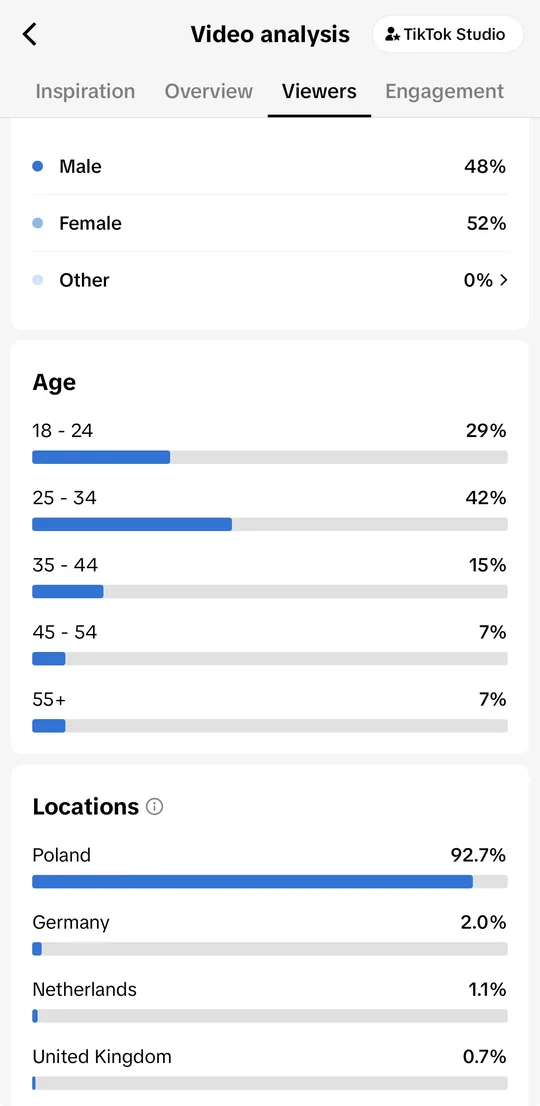This screenshot has width=540, height=1106.
Task: Click the Poland location bar
Action: 270,882
